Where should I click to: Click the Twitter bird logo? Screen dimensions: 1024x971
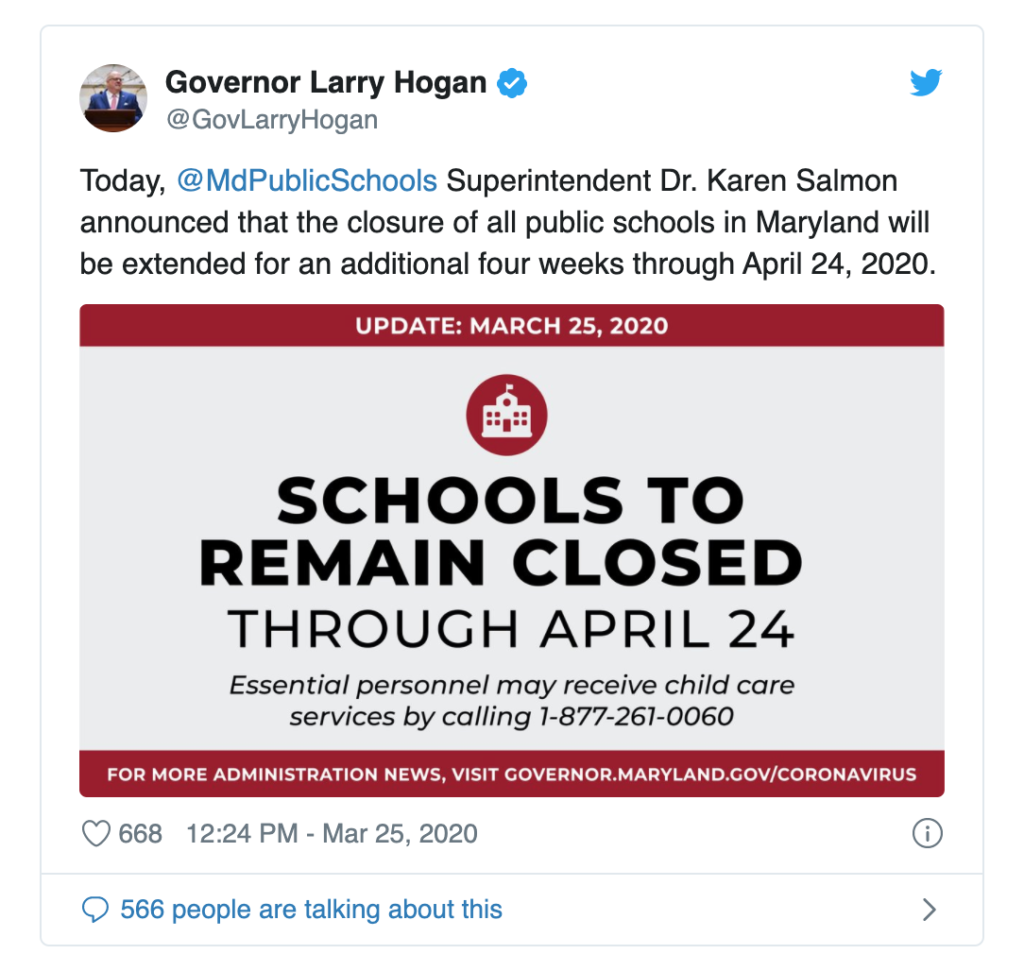[x=926, y=82]
